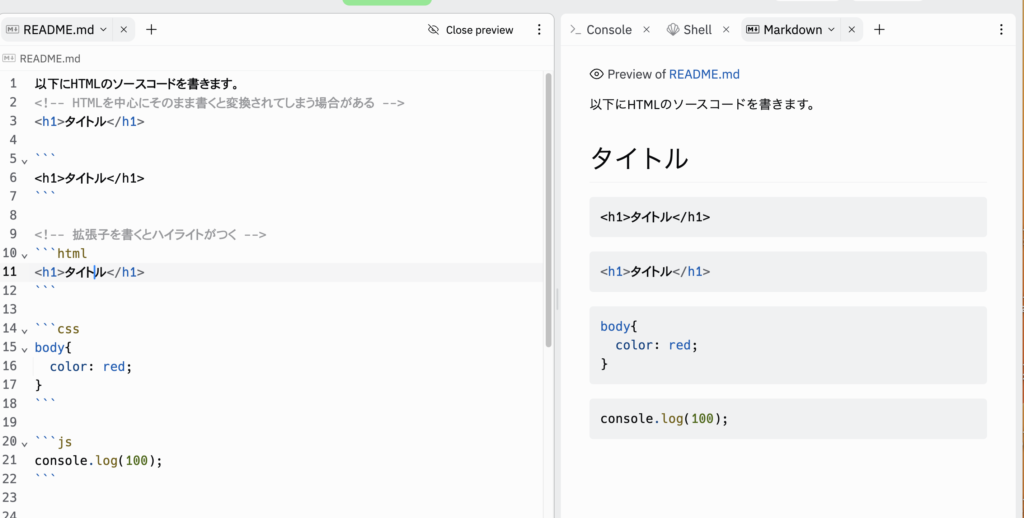Viewport: 1024px width, 518px height.
Task: Click the Shell shell-shaped icon
Action: point(673,29)
